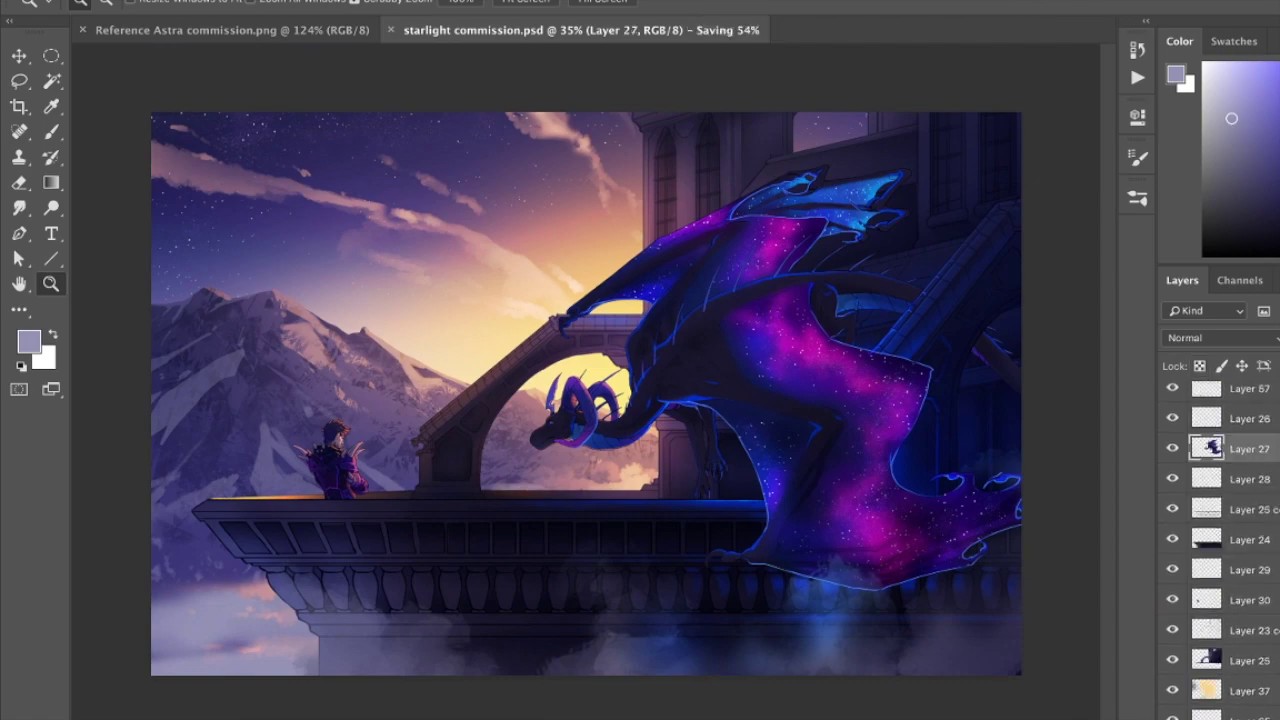Open the Actions panel play icon
Screen dimensions: 1280x720
(x=1137, y=77)
